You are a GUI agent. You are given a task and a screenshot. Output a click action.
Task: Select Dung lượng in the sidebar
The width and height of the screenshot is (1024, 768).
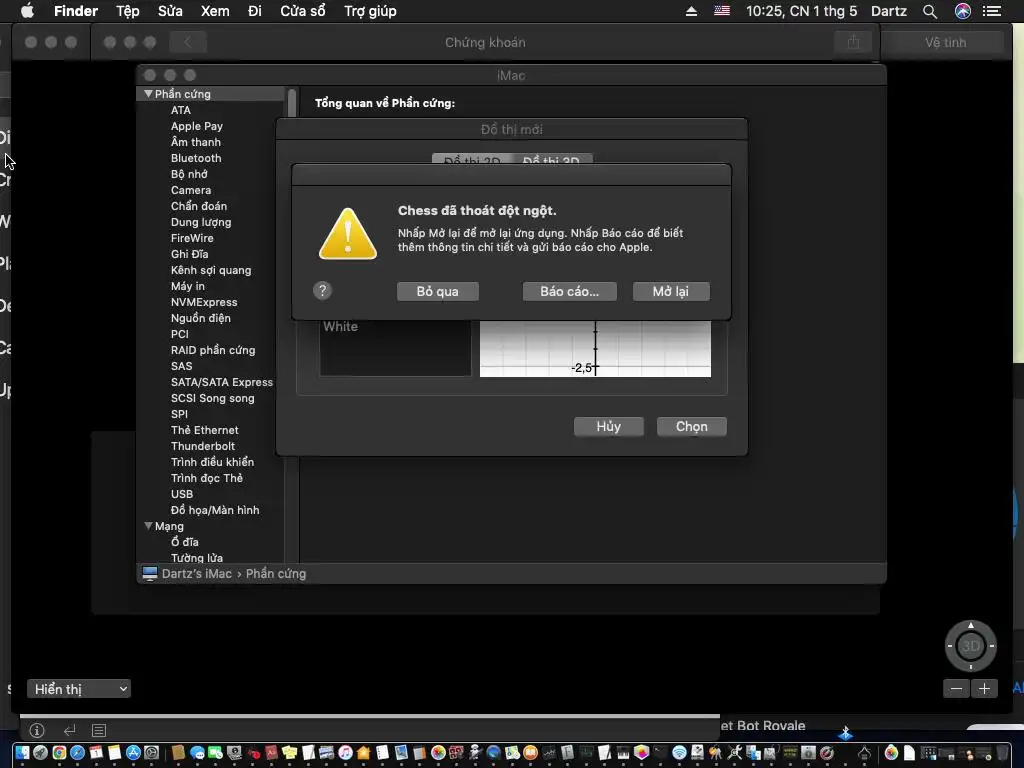coord(201,222)
